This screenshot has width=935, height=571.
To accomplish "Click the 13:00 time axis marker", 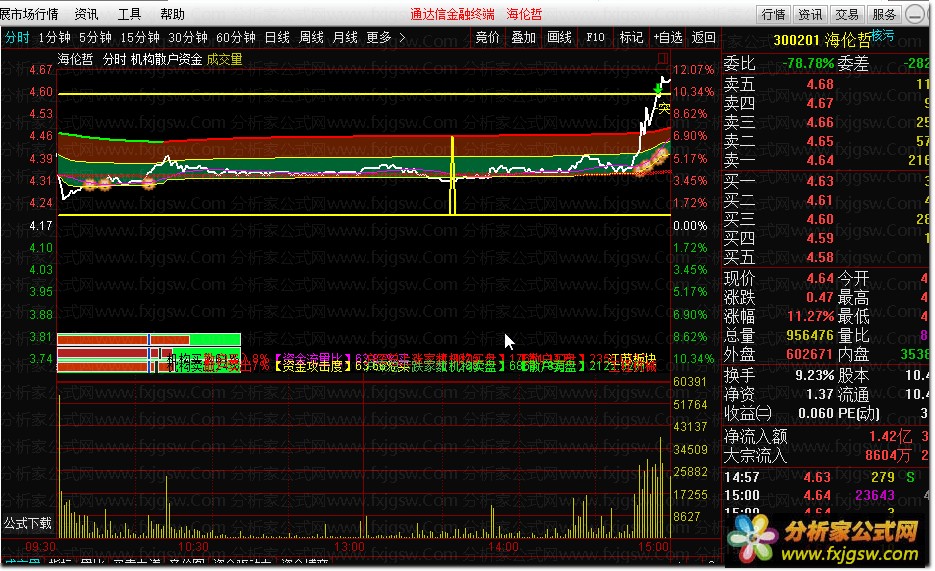I will 349,547.
